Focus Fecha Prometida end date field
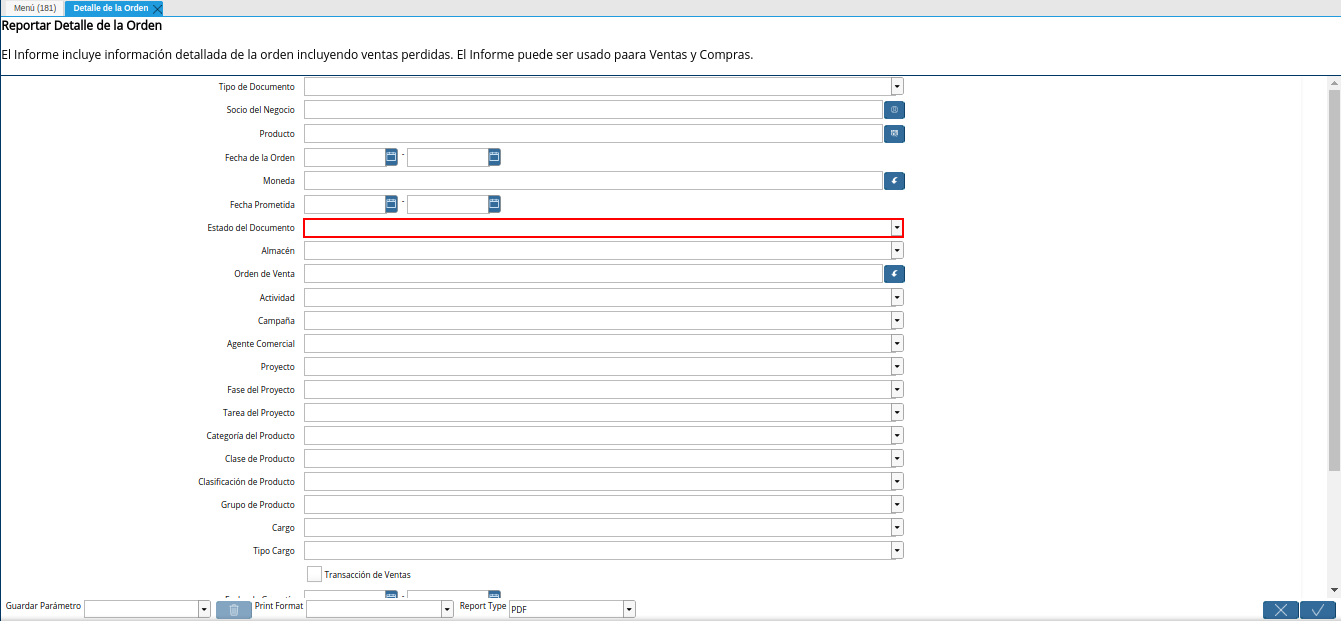Viewport: 1341px width, 621px height. [x=447, y=204]
